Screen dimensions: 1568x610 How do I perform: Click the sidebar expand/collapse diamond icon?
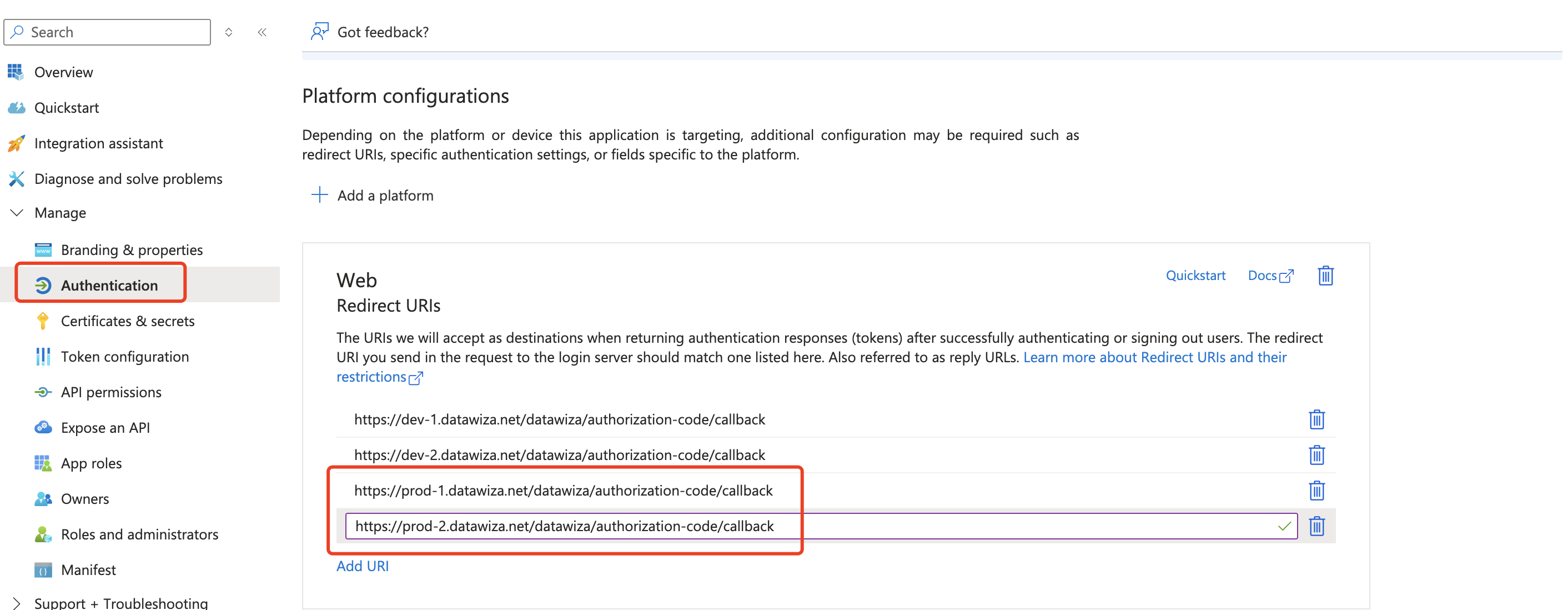(x=229, y=32)
